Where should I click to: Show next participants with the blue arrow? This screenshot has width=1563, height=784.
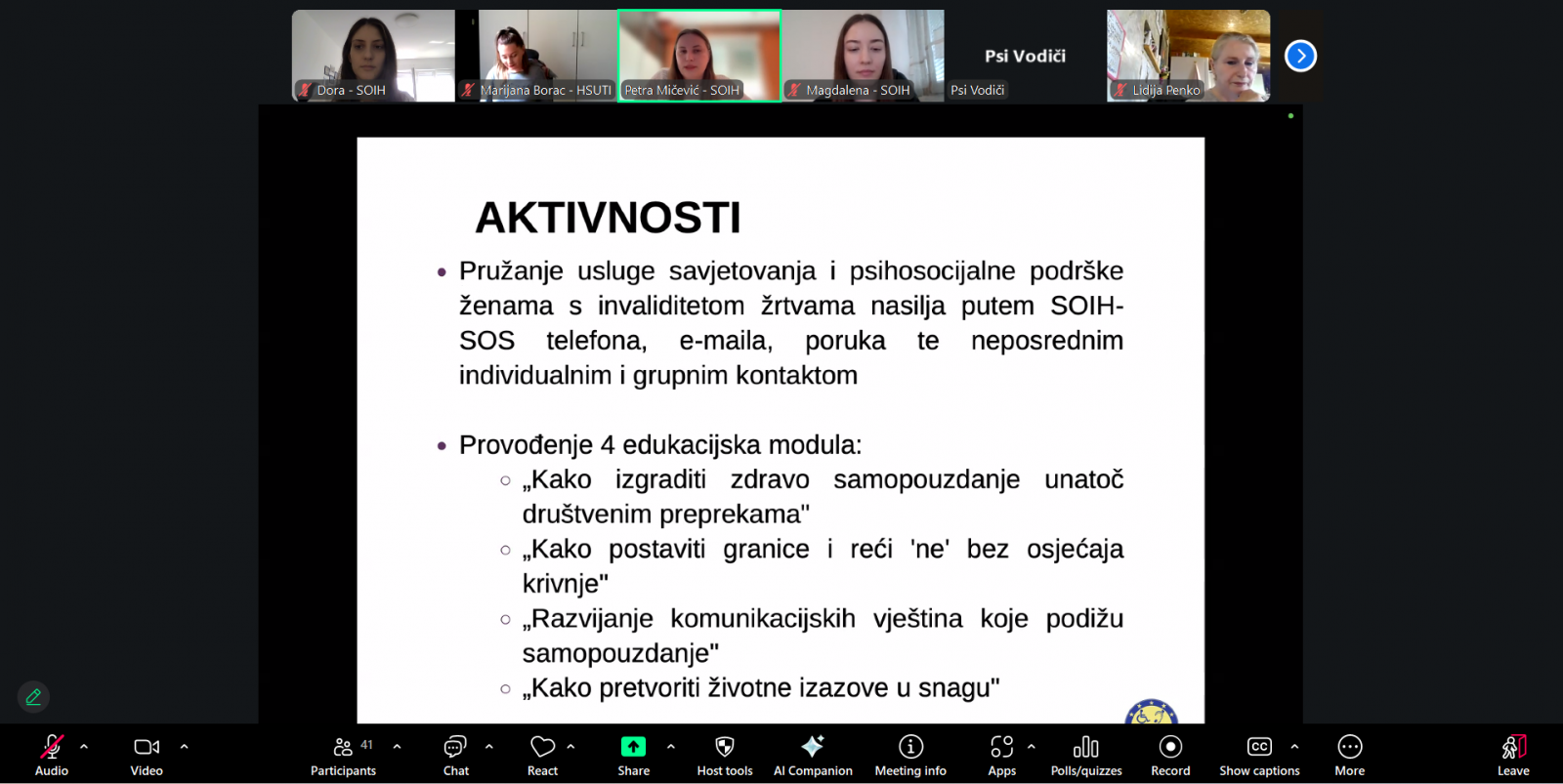[1300, 56]
